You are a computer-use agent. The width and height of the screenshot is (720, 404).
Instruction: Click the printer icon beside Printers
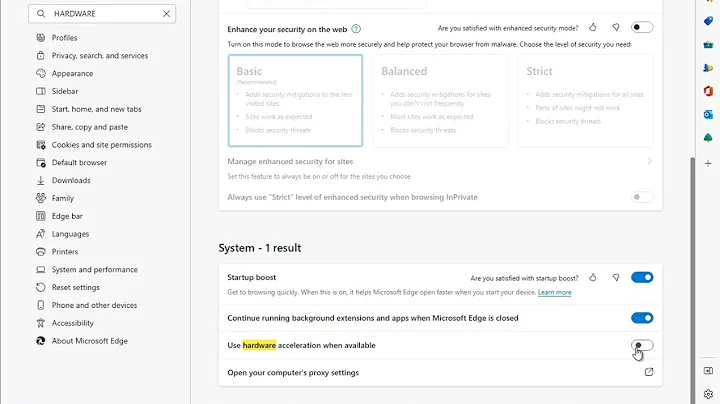(x=41, y=252)
